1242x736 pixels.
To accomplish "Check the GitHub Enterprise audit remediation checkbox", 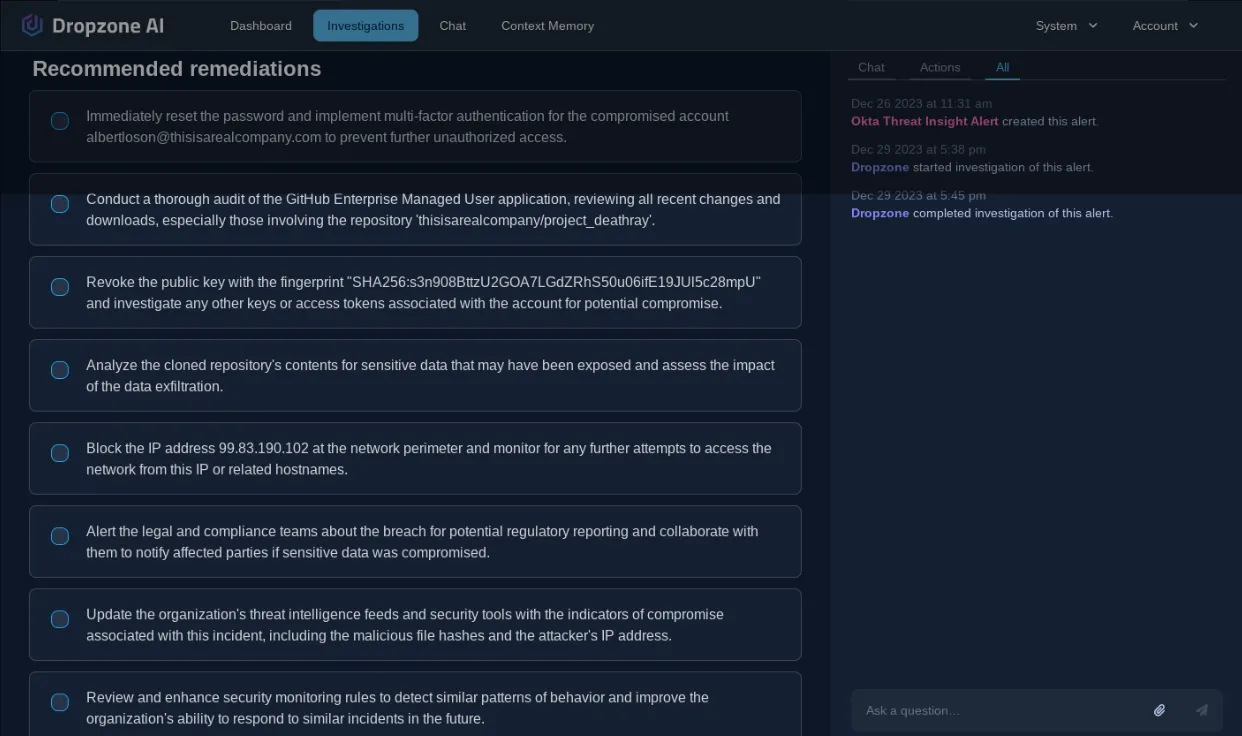I will click(59, 204).
